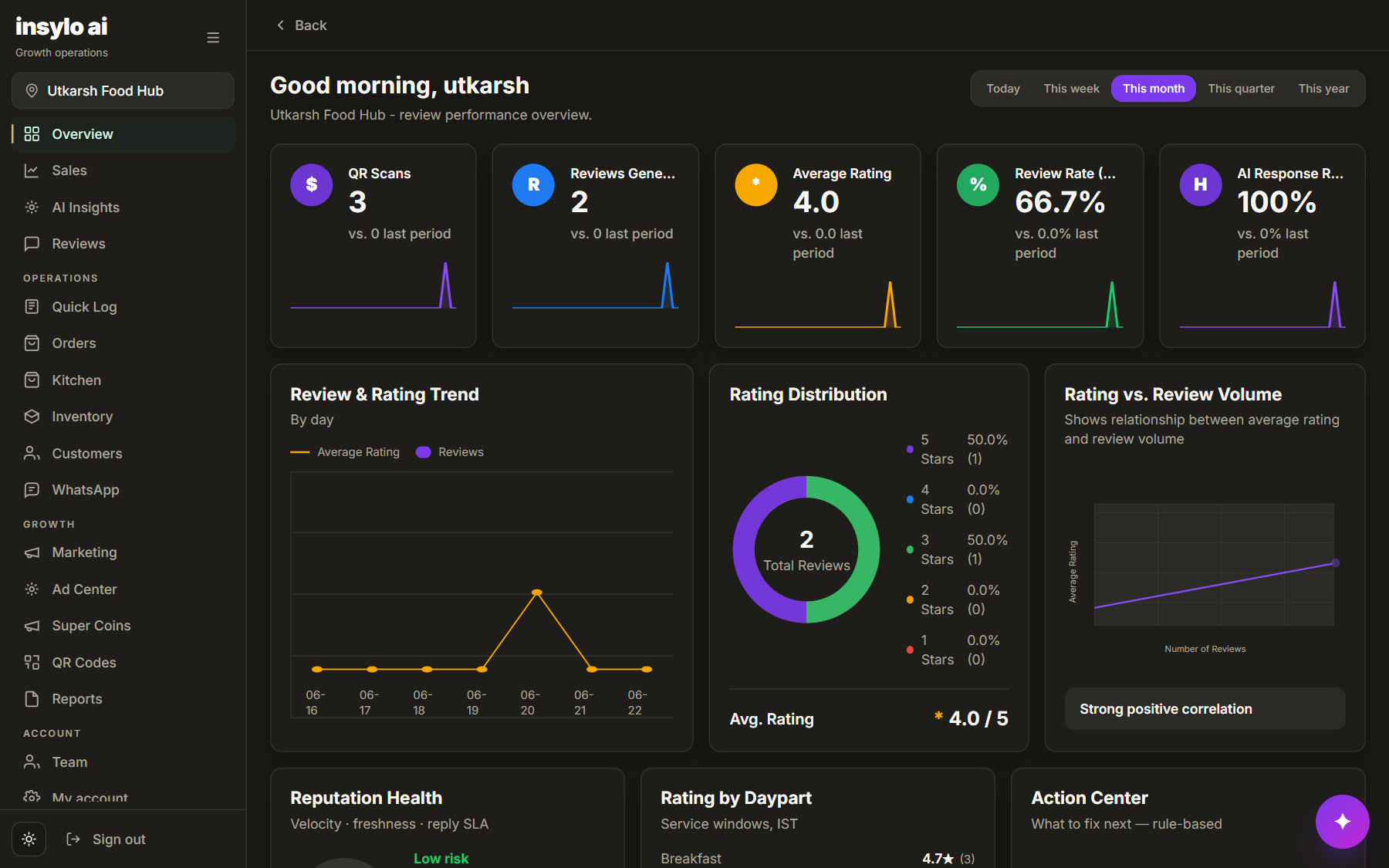The height and width of the screenshot is (868, 1389).
Task: Go to Customers page label
Action: (87, 454)
